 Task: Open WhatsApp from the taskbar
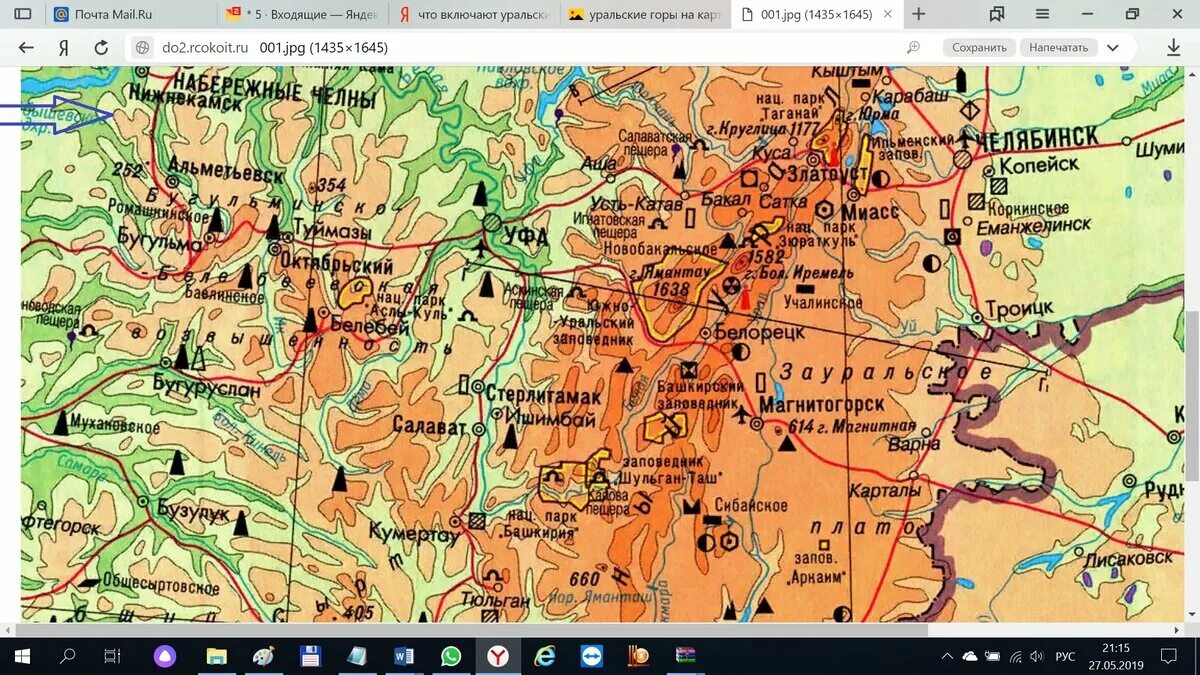pyautogui.click(x=451, y=657)
